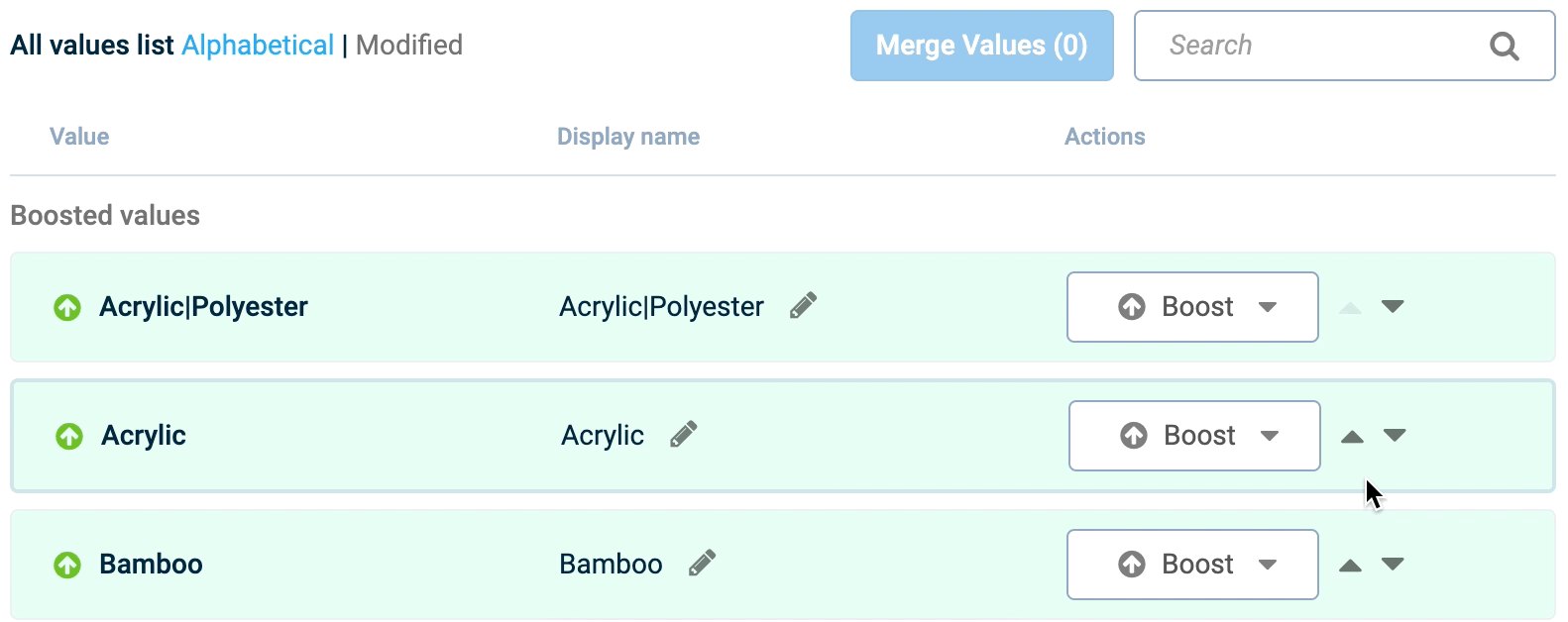This screenshot has width=1568, height=622.
Task: Edit the Acrylic|Polyester display name with pencil icon
Action: [x=803, y=305]
